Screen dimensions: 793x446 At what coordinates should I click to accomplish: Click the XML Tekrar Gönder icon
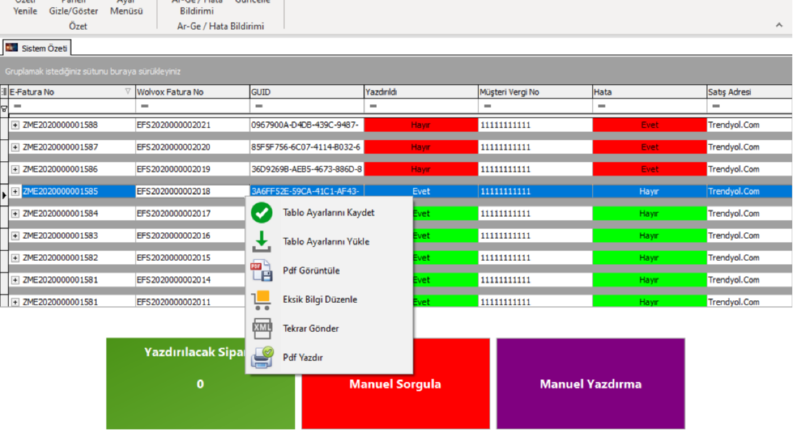262,329
